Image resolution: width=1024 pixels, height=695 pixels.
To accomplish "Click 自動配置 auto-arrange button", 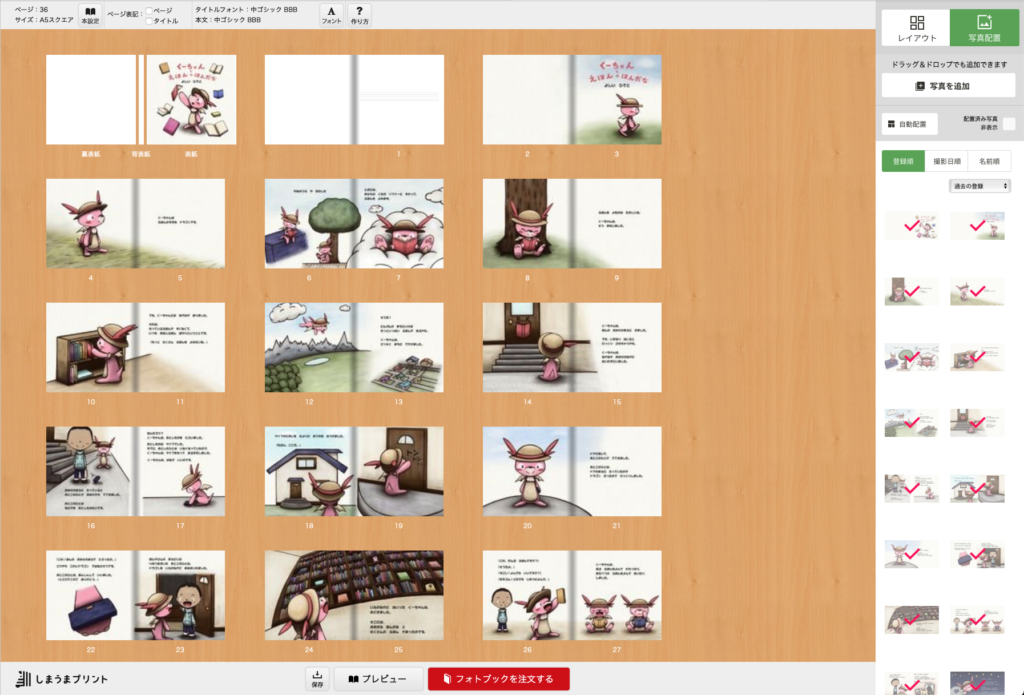I will [x=909, y=125].
